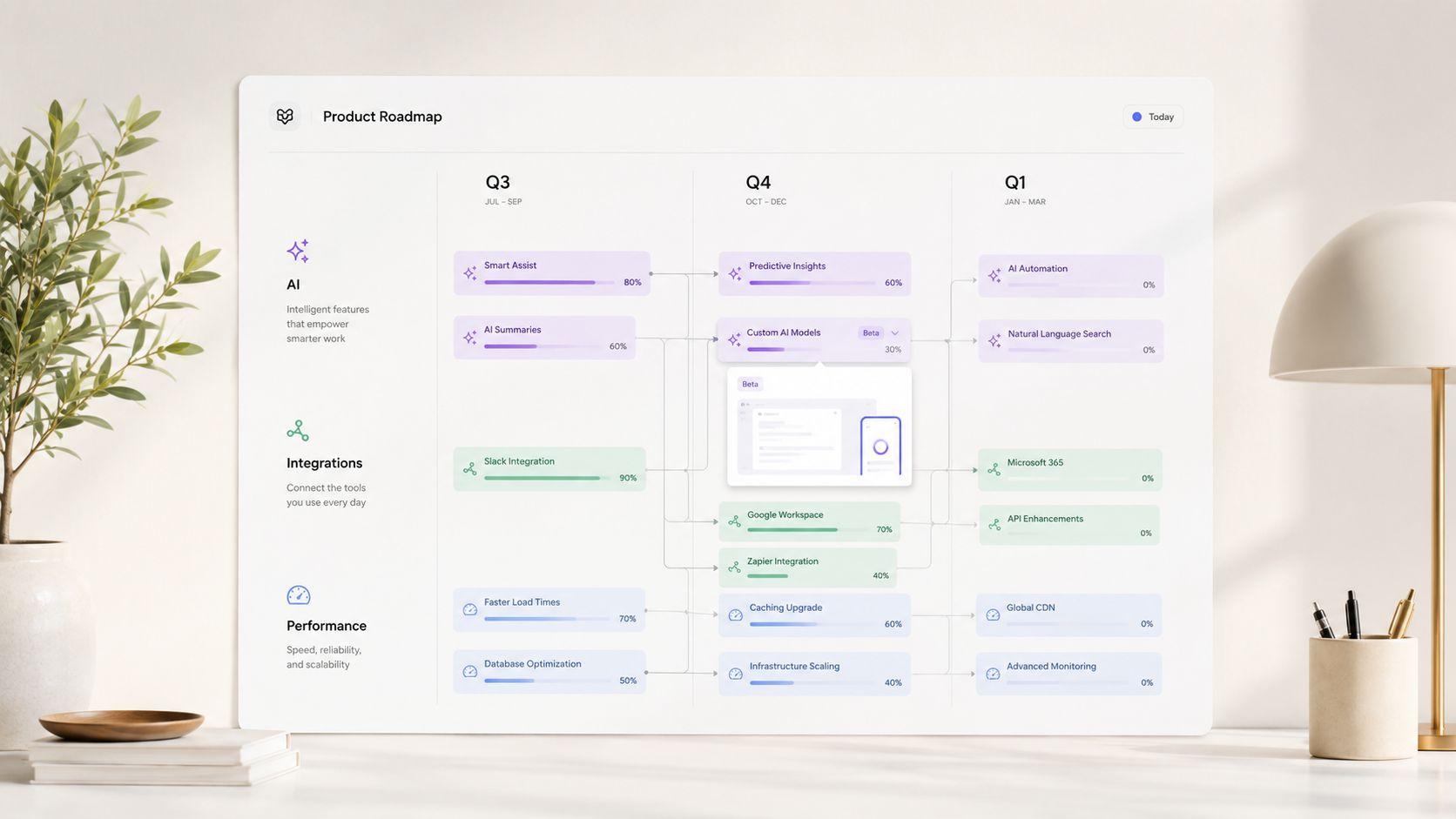Viewport: 1456px width, 819px height.
Task: Click the Faster Load Times card title
Action: (522, 602)
